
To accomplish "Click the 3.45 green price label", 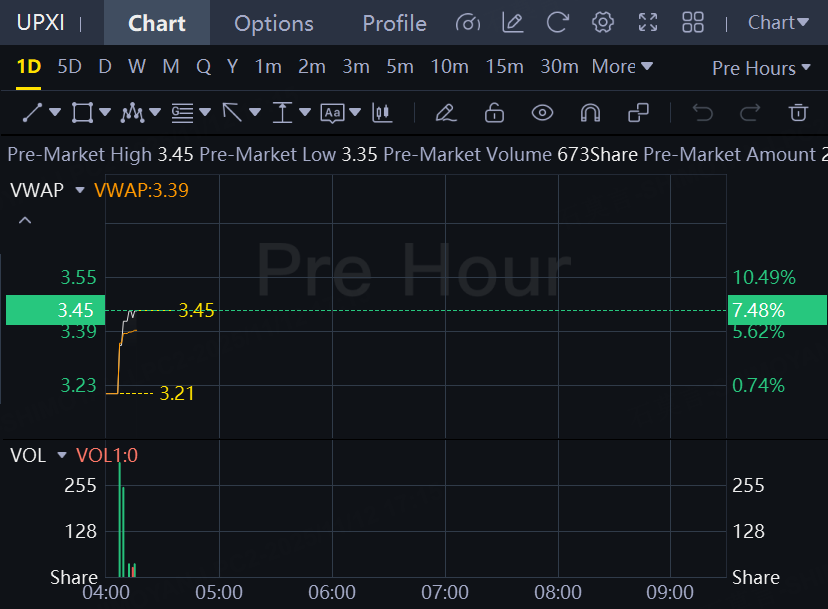I will click(52, 310).
